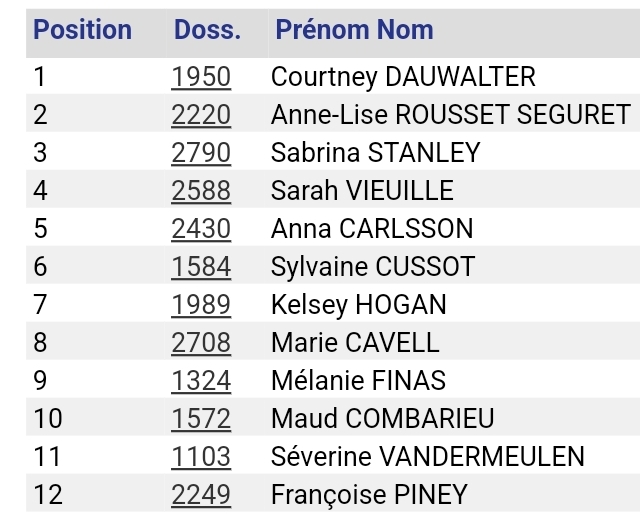Select Anne-Lise ROUSSET SEGURET row
Screen dimensions: 640x514
tap(450, 115)
